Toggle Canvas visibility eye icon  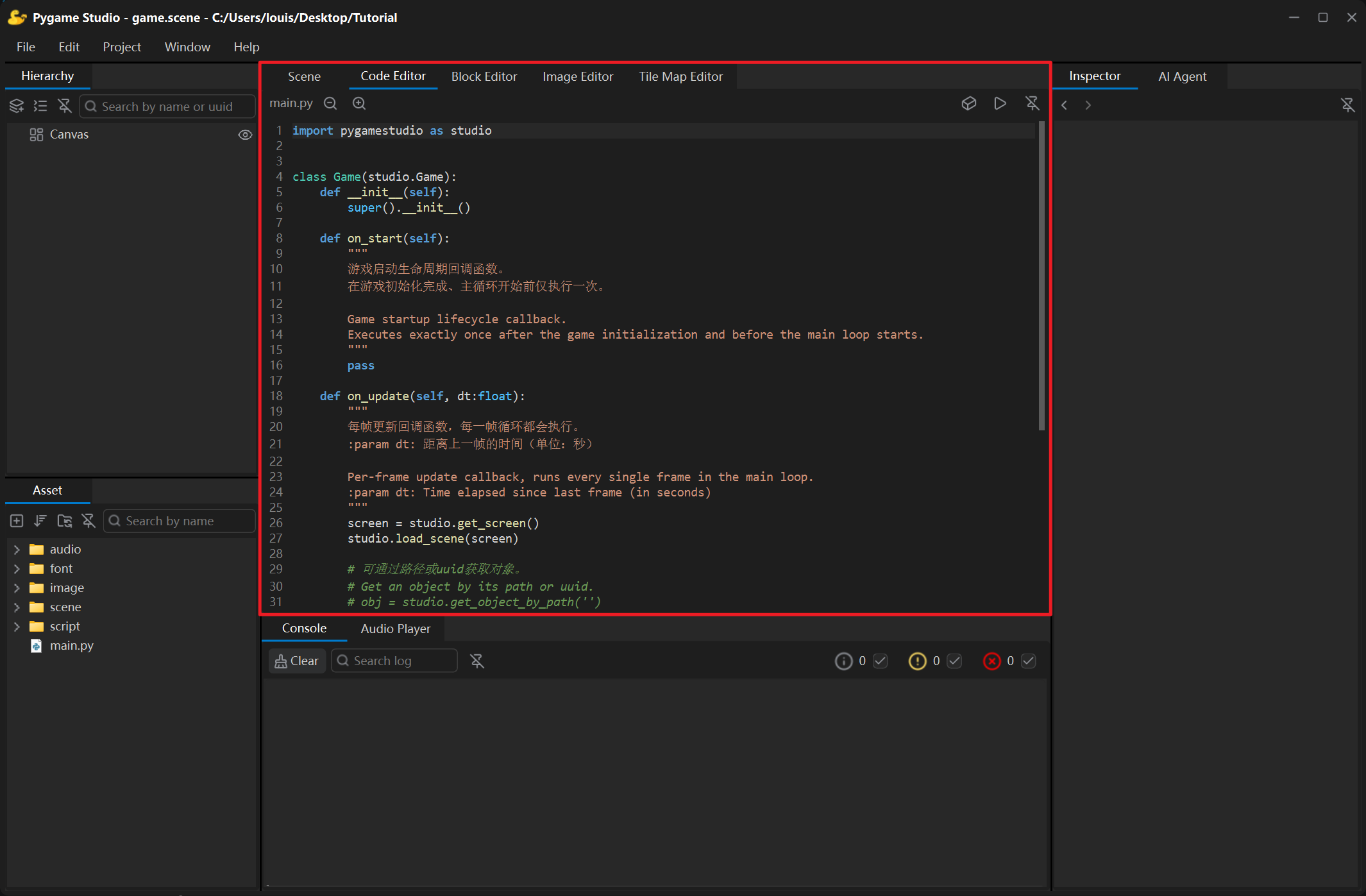coord(245,135)
